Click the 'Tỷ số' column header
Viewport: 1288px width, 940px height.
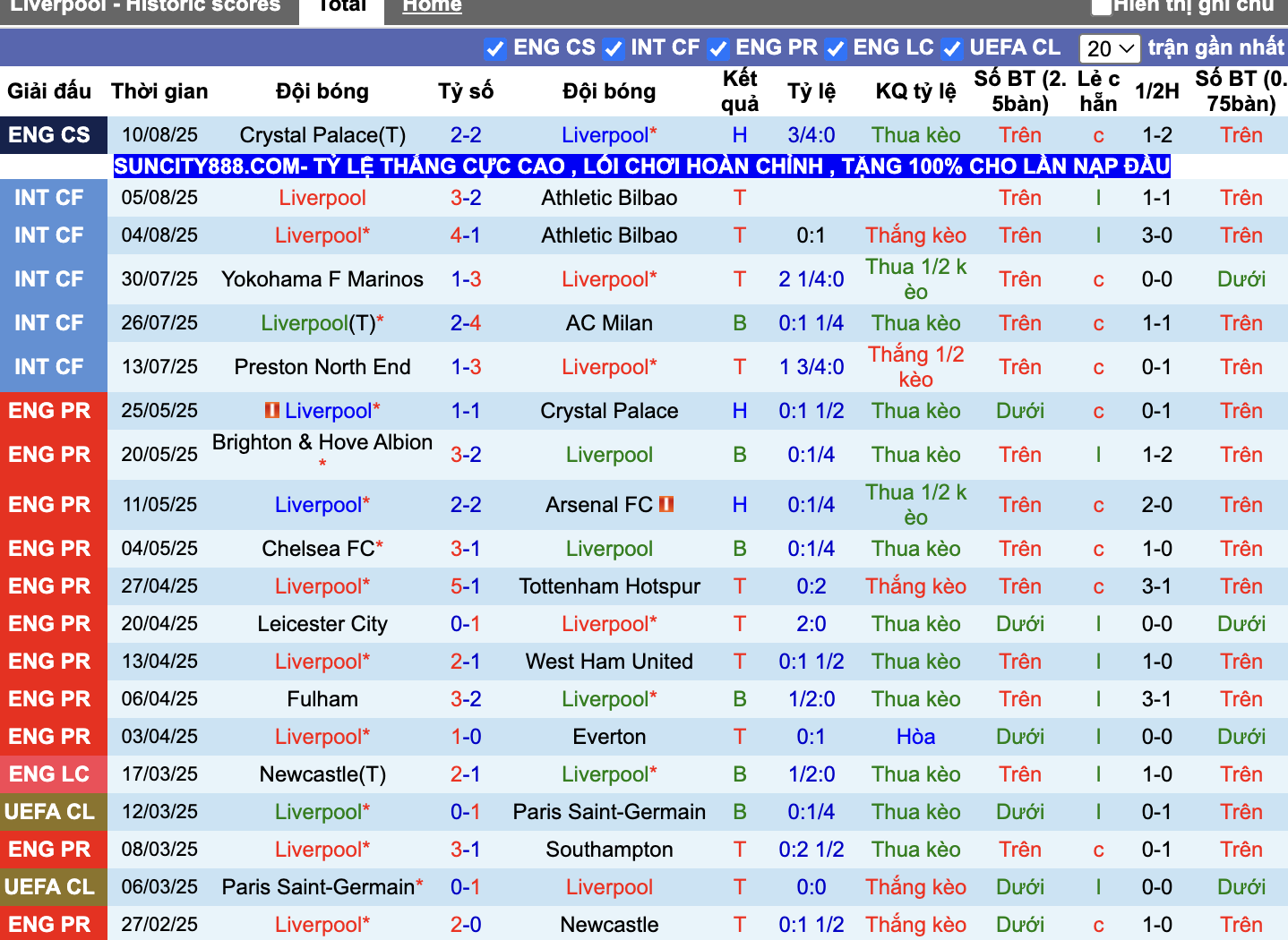466,91
